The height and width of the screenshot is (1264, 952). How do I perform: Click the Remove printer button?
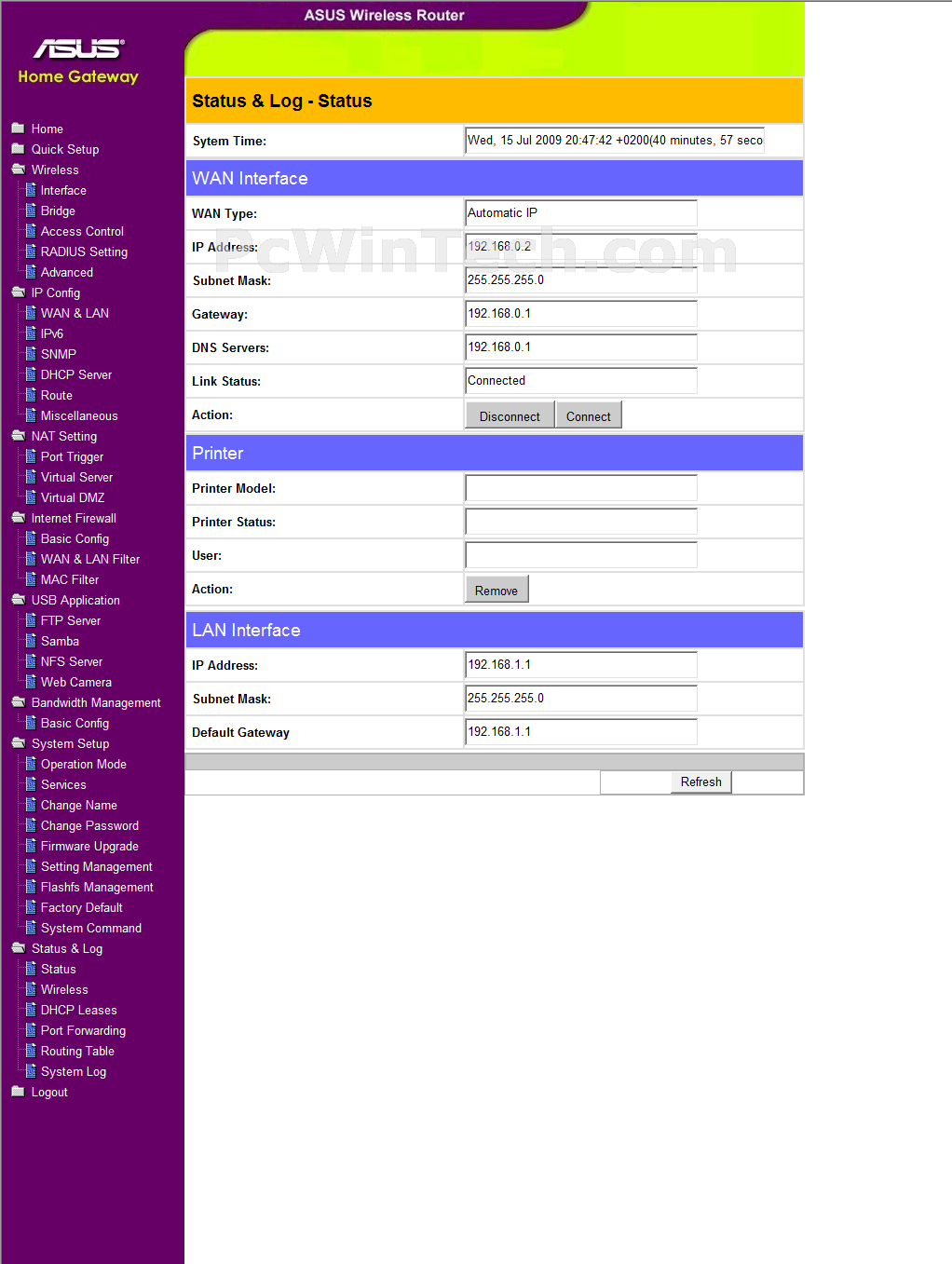pos(496,590)
